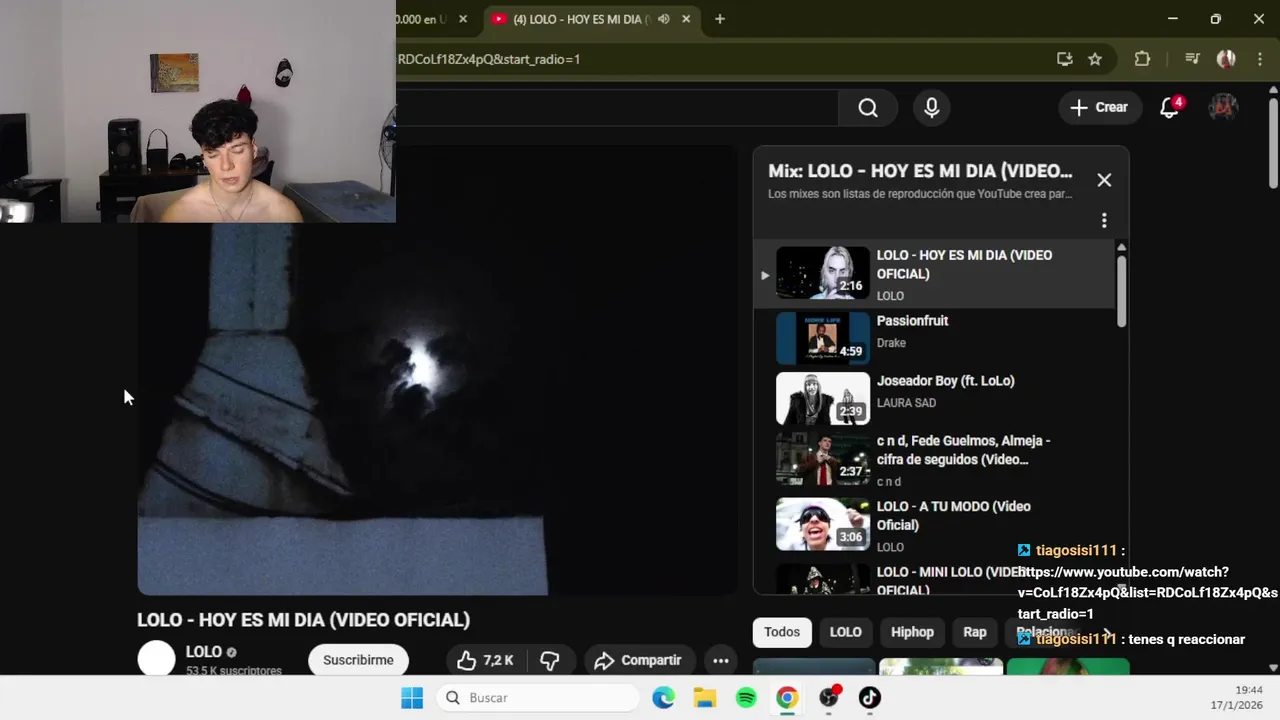
Task: Open the Mix panel three-dot options menu
Action: 1104,220
